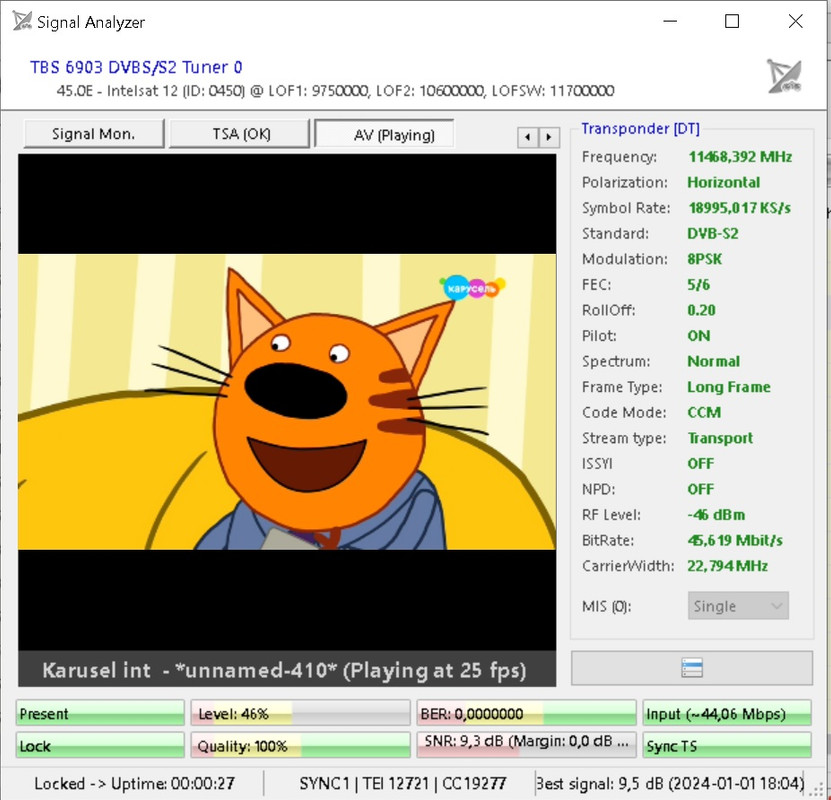Click the RF Level -46 dBm value

point(716,514)
